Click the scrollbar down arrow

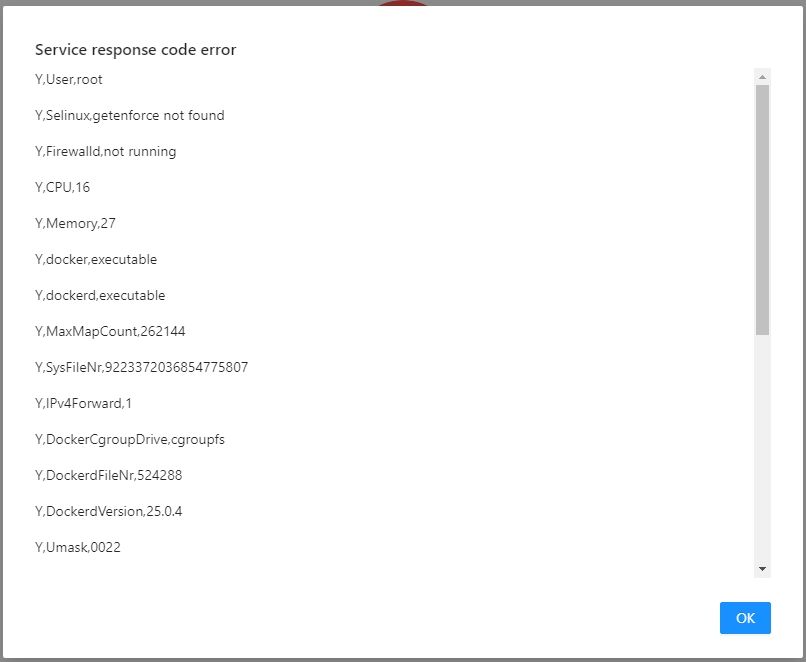pos(763,569)
